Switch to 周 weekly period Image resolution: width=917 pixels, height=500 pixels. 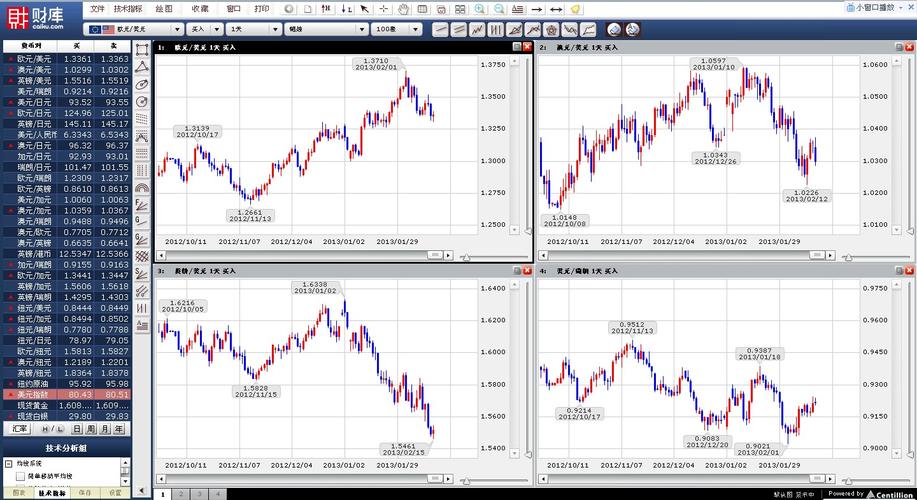coord(91,429)
